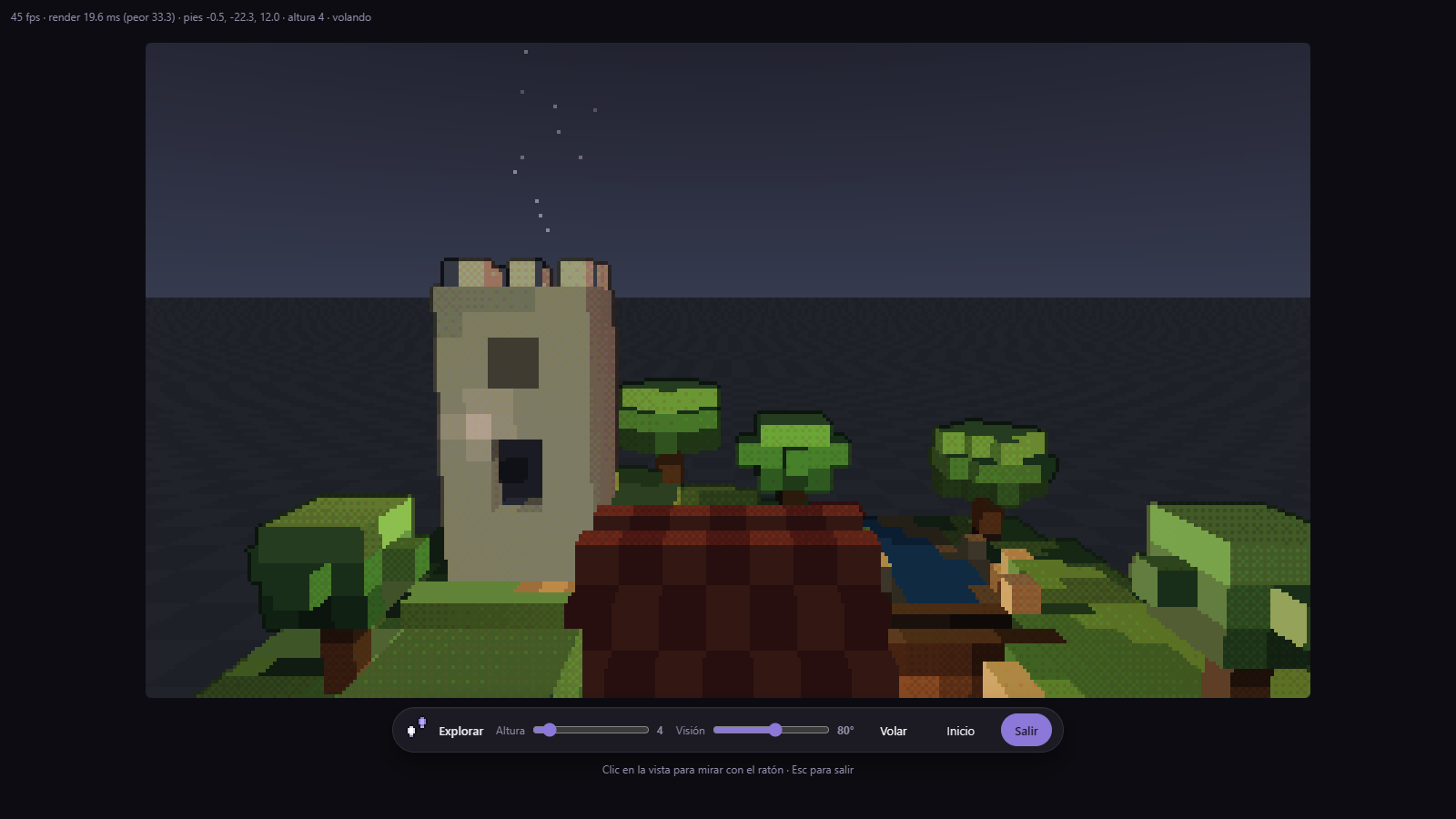1456x819 pixels.
Task: Click the Explorar label in the toolbar
Action: (x=460, y=731)
